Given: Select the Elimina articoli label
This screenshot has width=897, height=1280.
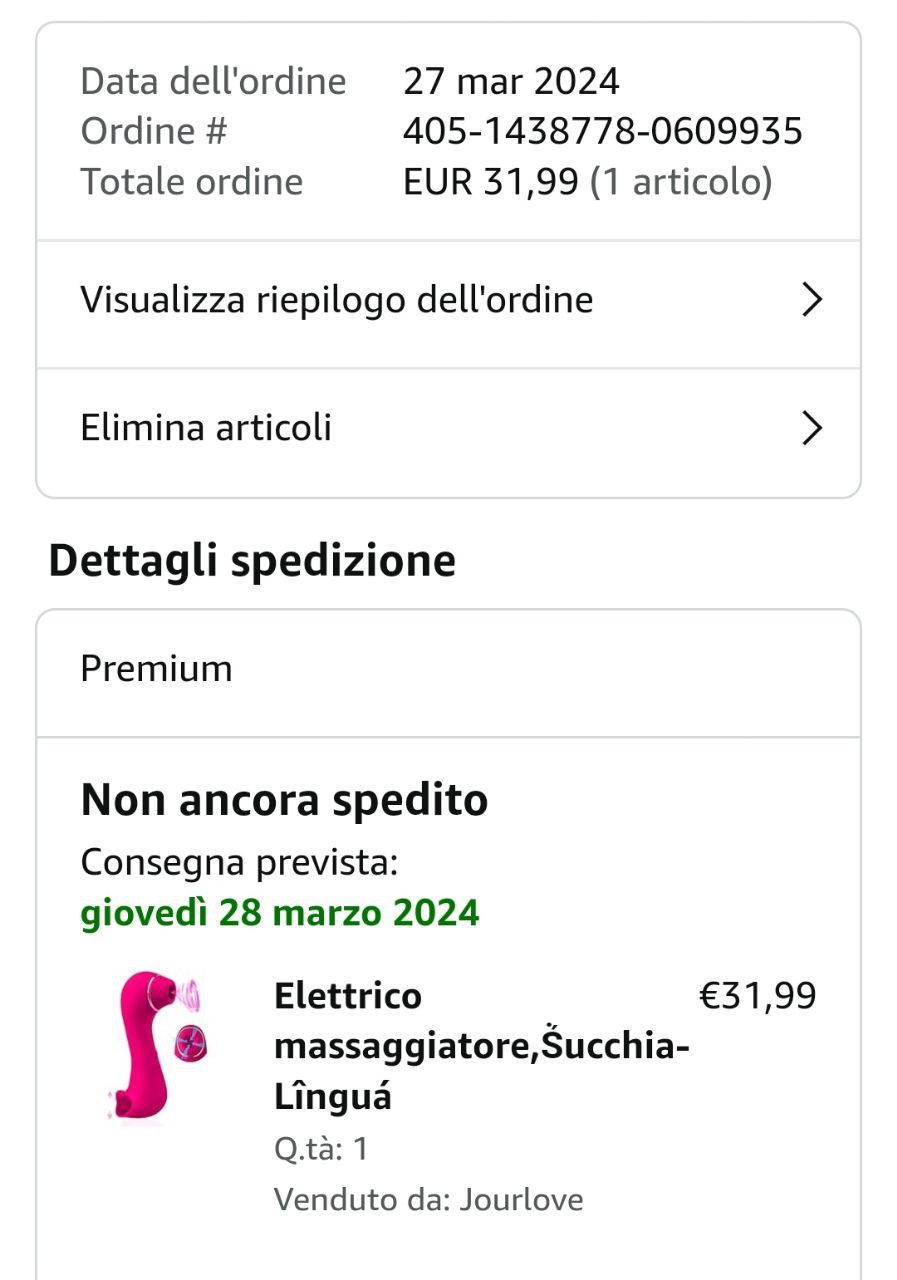Looking at the screenshot, I should pyautogui.click(x=206, y=428).
